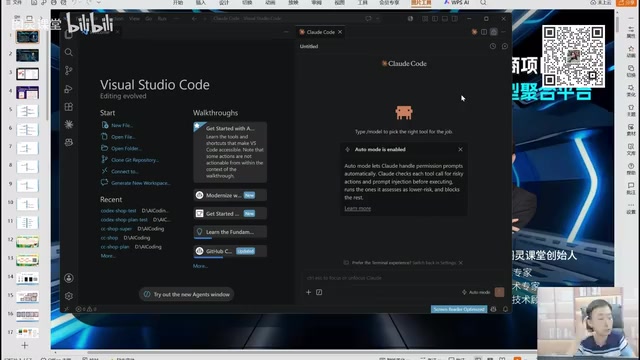Click Try out the new Agents window button
This screenshot has width=640, height=360.
click(x=187, y=294)
